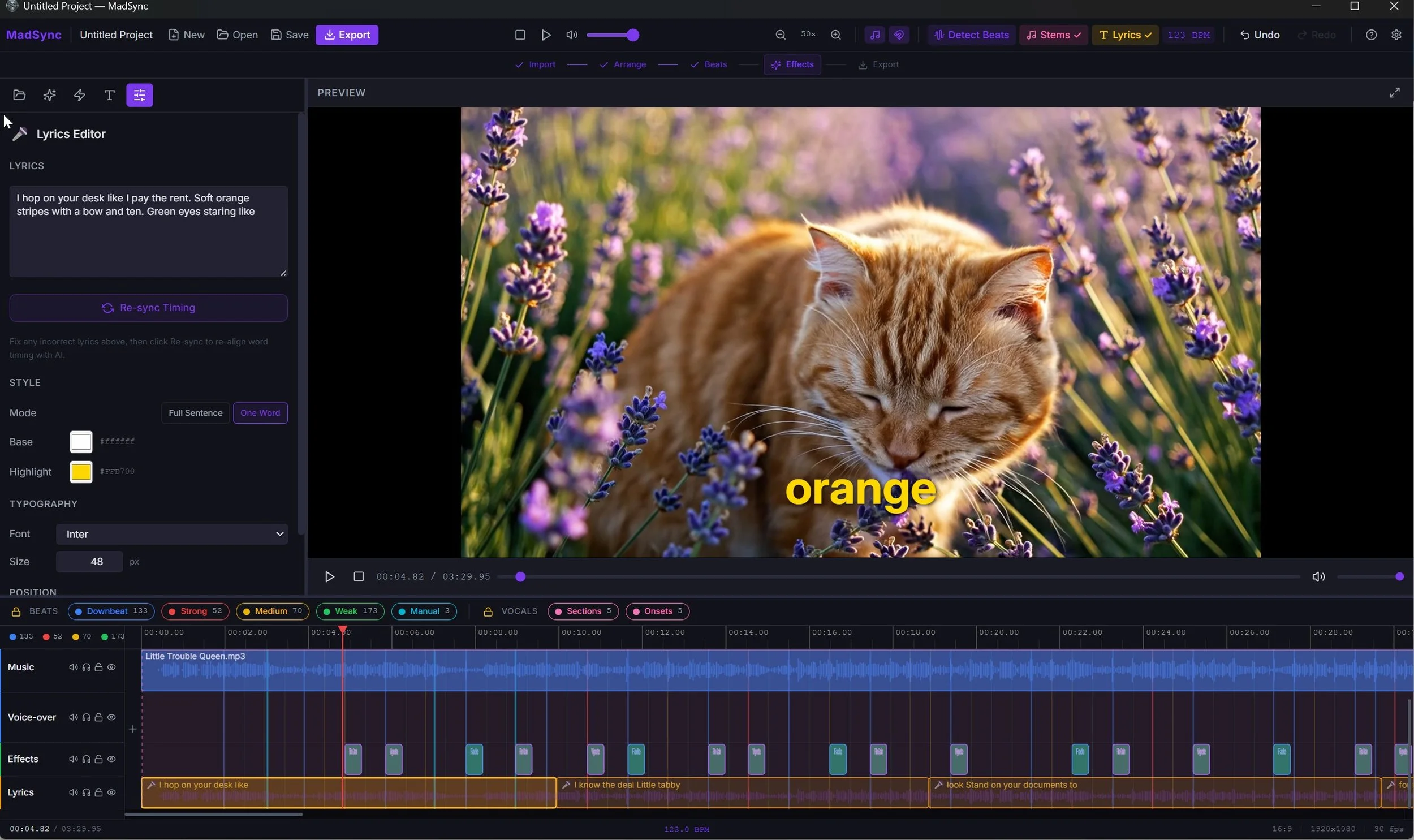
Task: Expand the preview to fullscreen
Action: pyautogui.click(x=1394, y=92)
